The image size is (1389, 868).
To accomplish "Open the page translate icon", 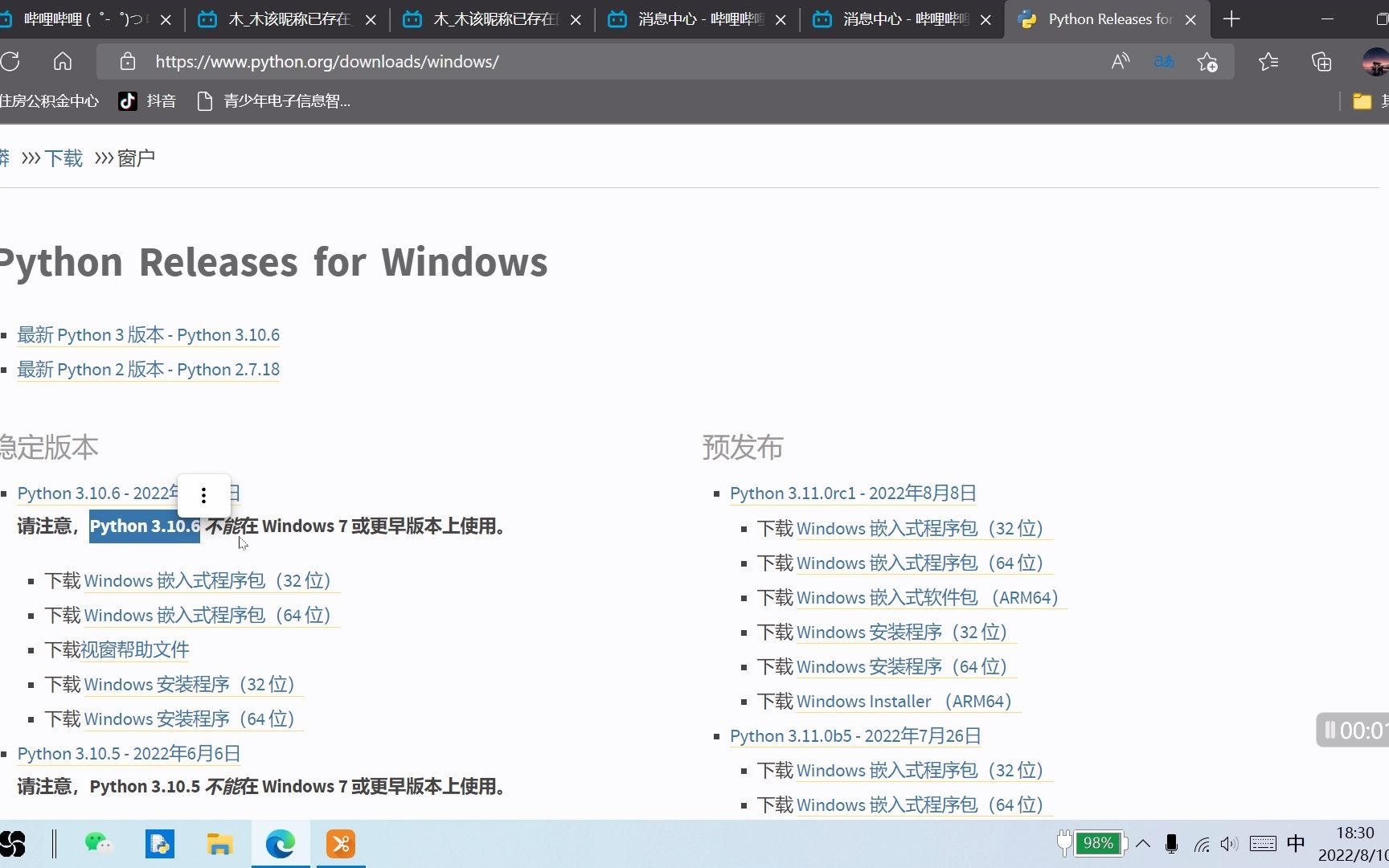I will 1163,61.
